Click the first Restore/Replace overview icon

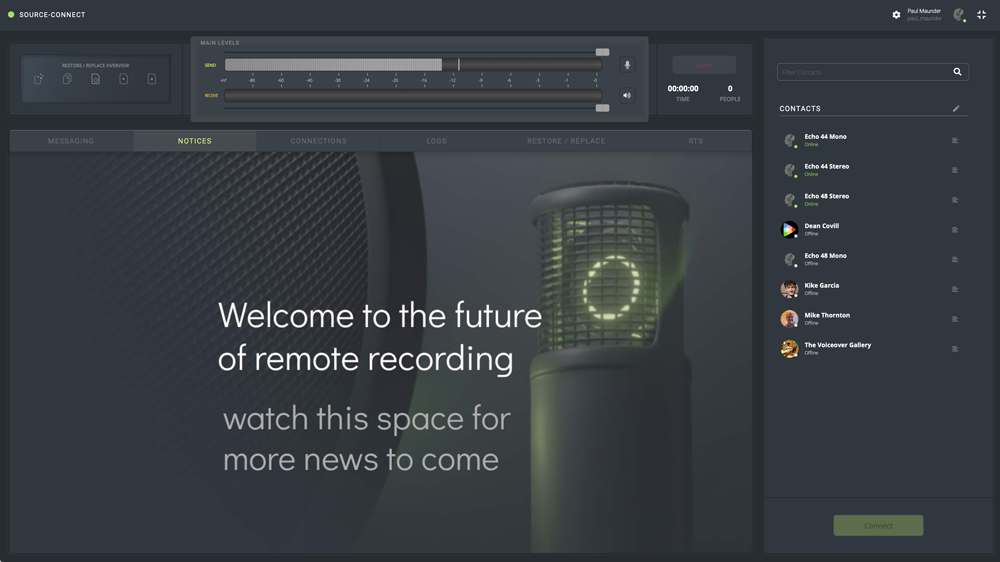(x=39, y=79)
